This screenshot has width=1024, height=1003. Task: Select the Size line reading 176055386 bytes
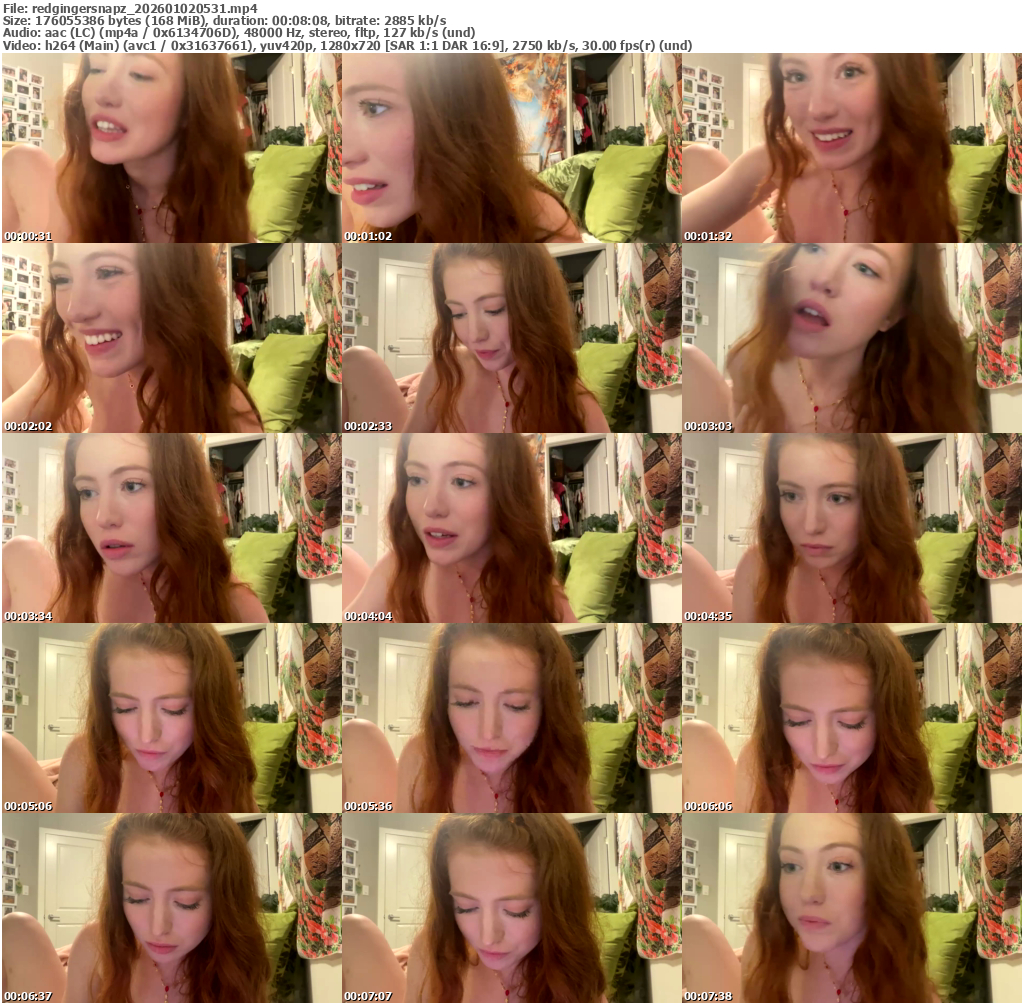[x=225, y=21]
